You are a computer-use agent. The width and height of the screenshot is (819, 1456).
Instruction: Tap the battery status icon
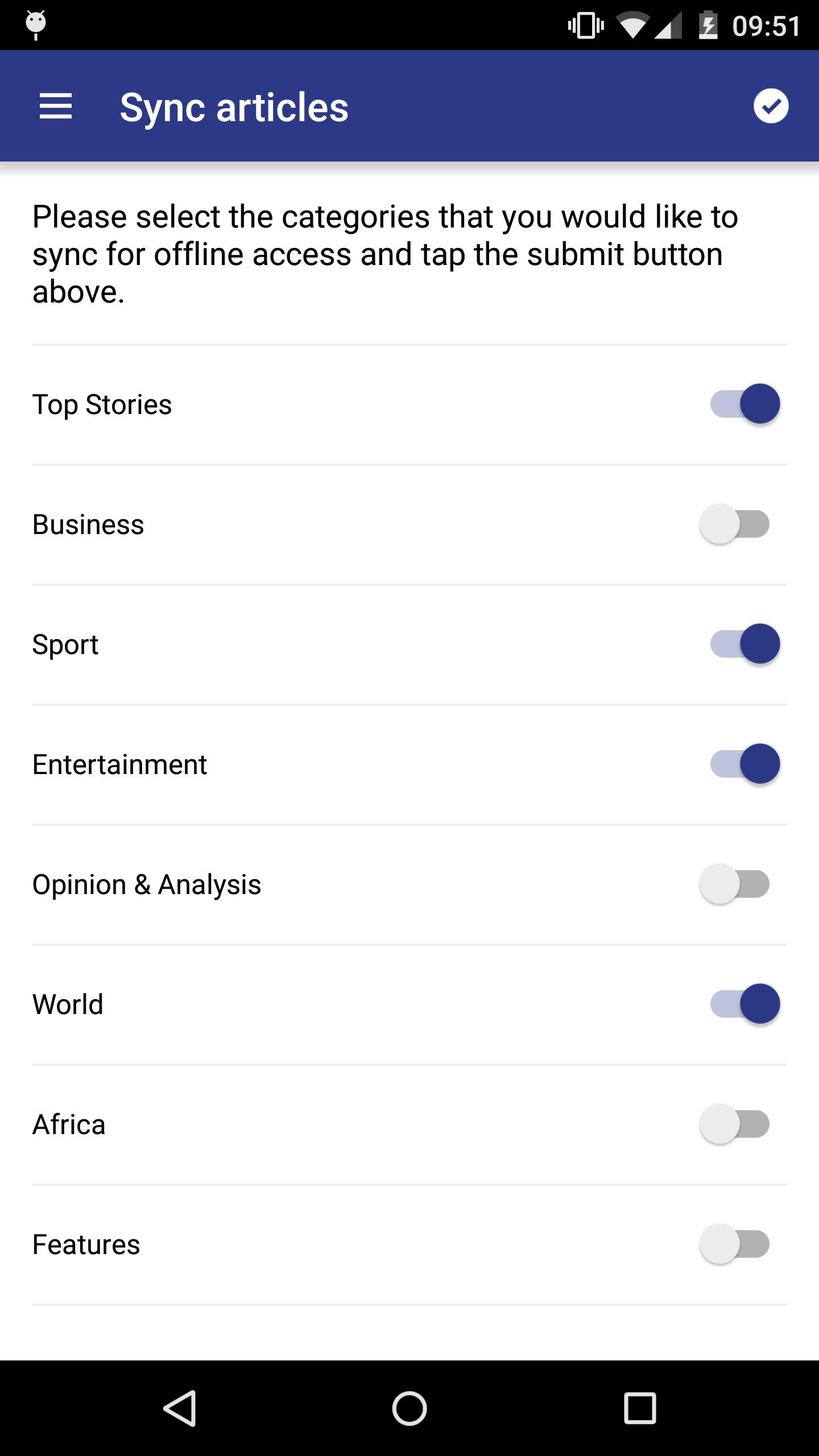708,26
